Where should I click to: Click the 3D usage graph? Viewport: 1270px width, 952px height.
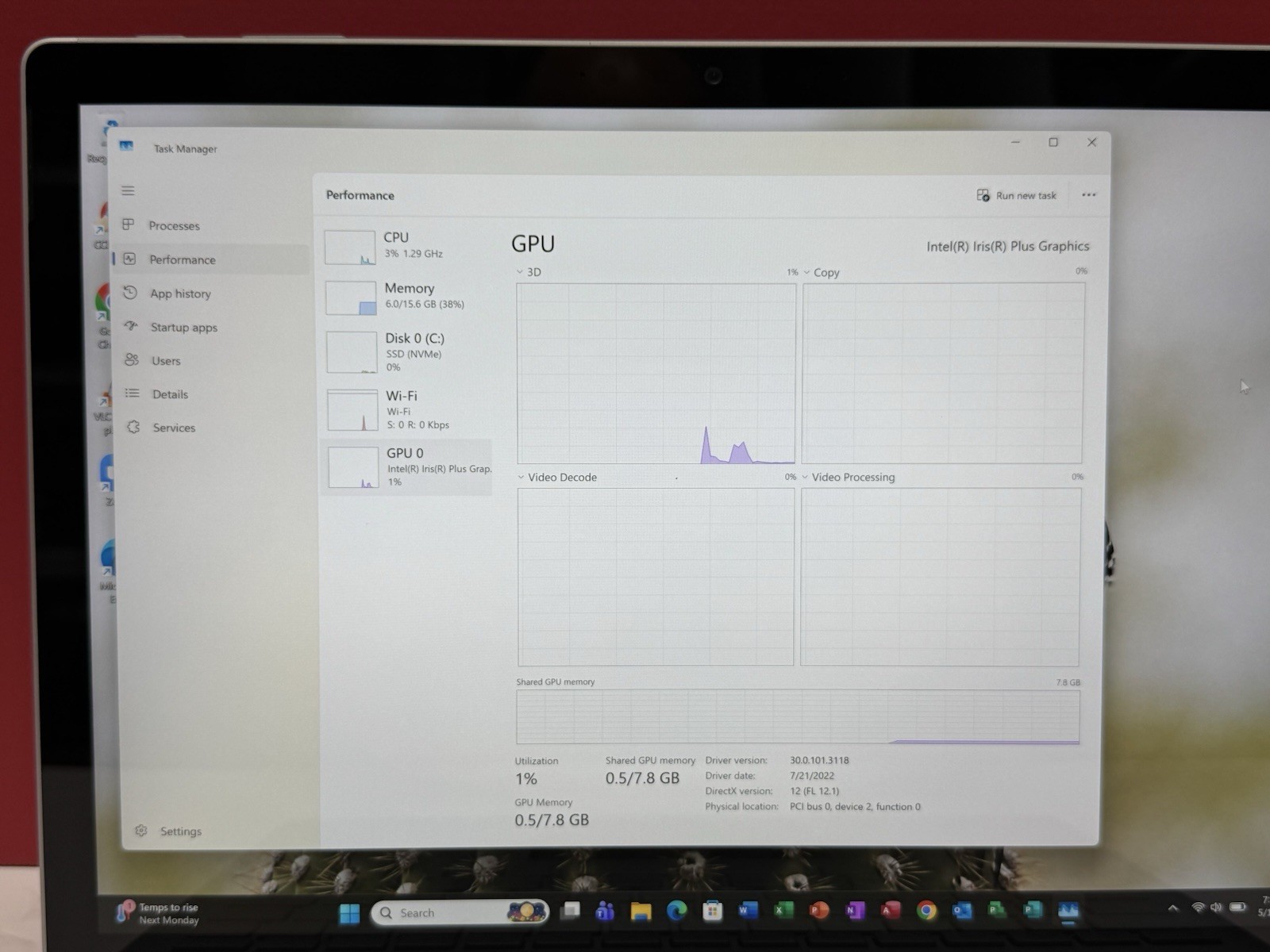(656, 373)
